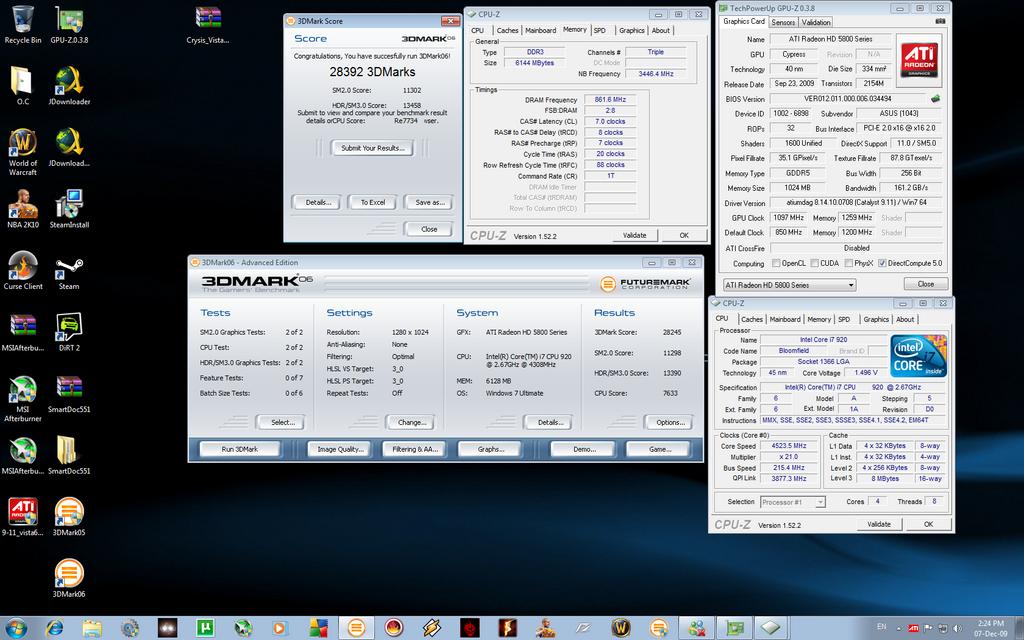Click Change under the Settings column
1024x640 pixels.
pos(411,423)
